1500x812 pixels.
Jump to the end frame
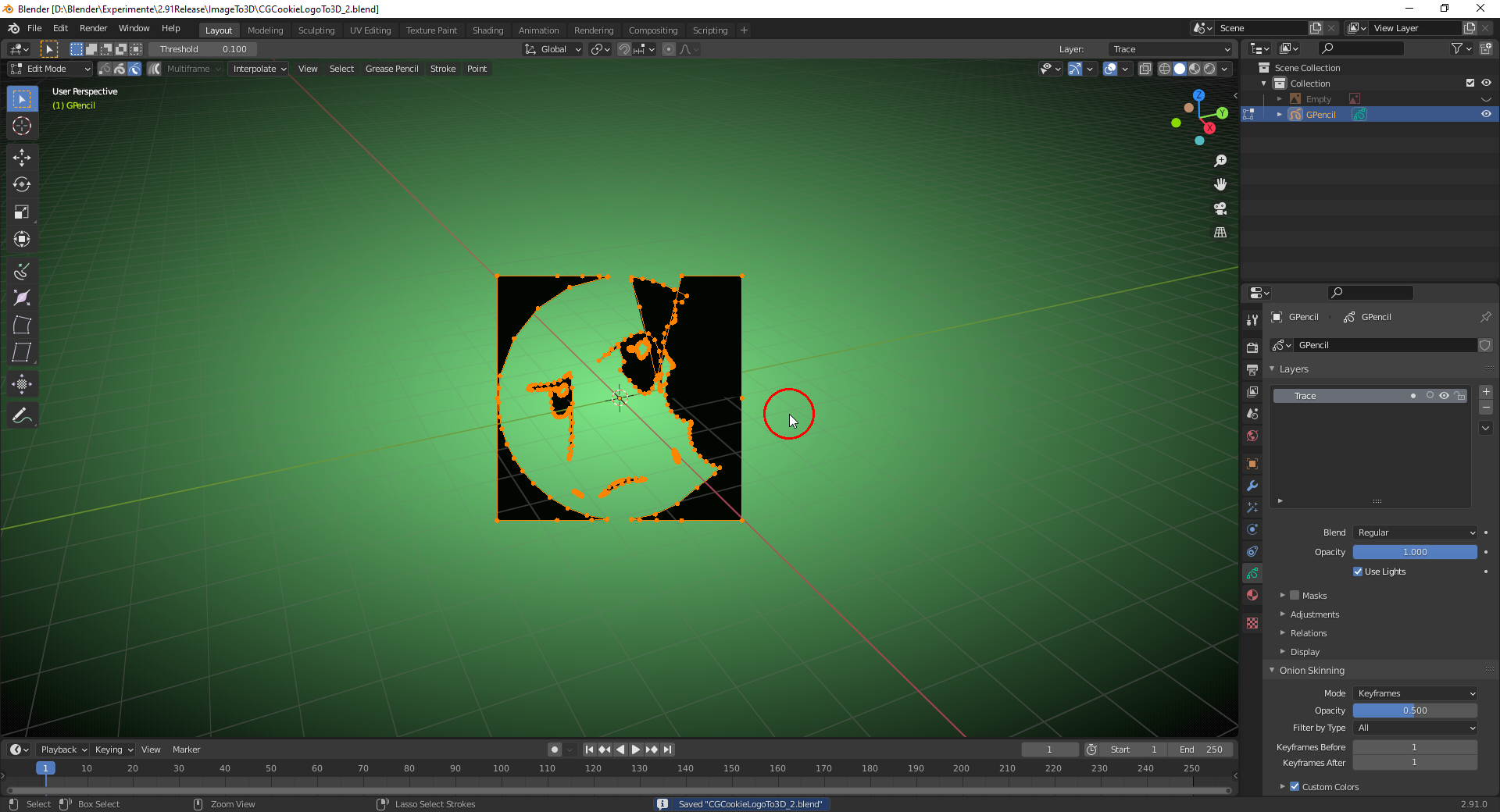[667, 750]
